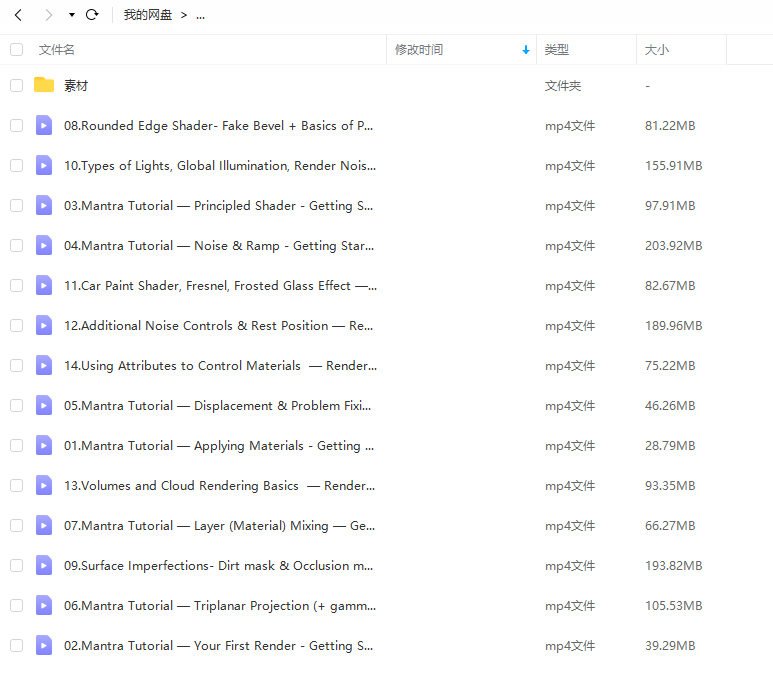Tick checkbox for 02.Mantra Tutorial Your First Render
This screenshot has width=773, height=674.
[x=16, y=645]
